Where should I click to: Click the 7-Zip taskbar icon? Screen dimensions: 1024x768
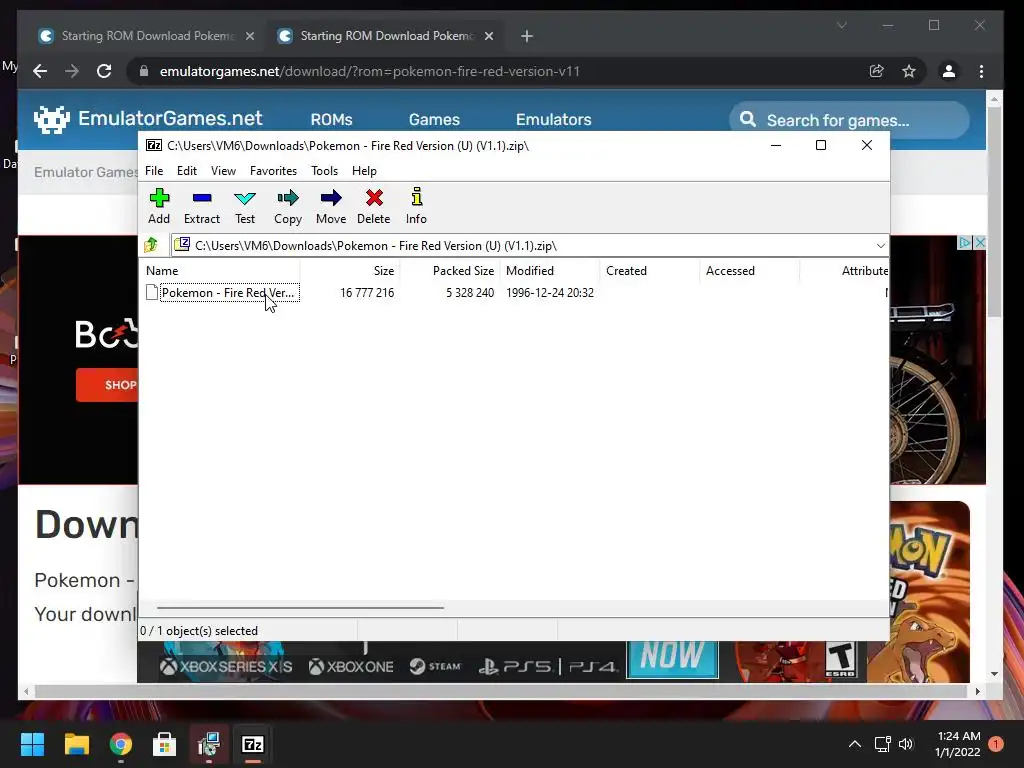[253, 744]
